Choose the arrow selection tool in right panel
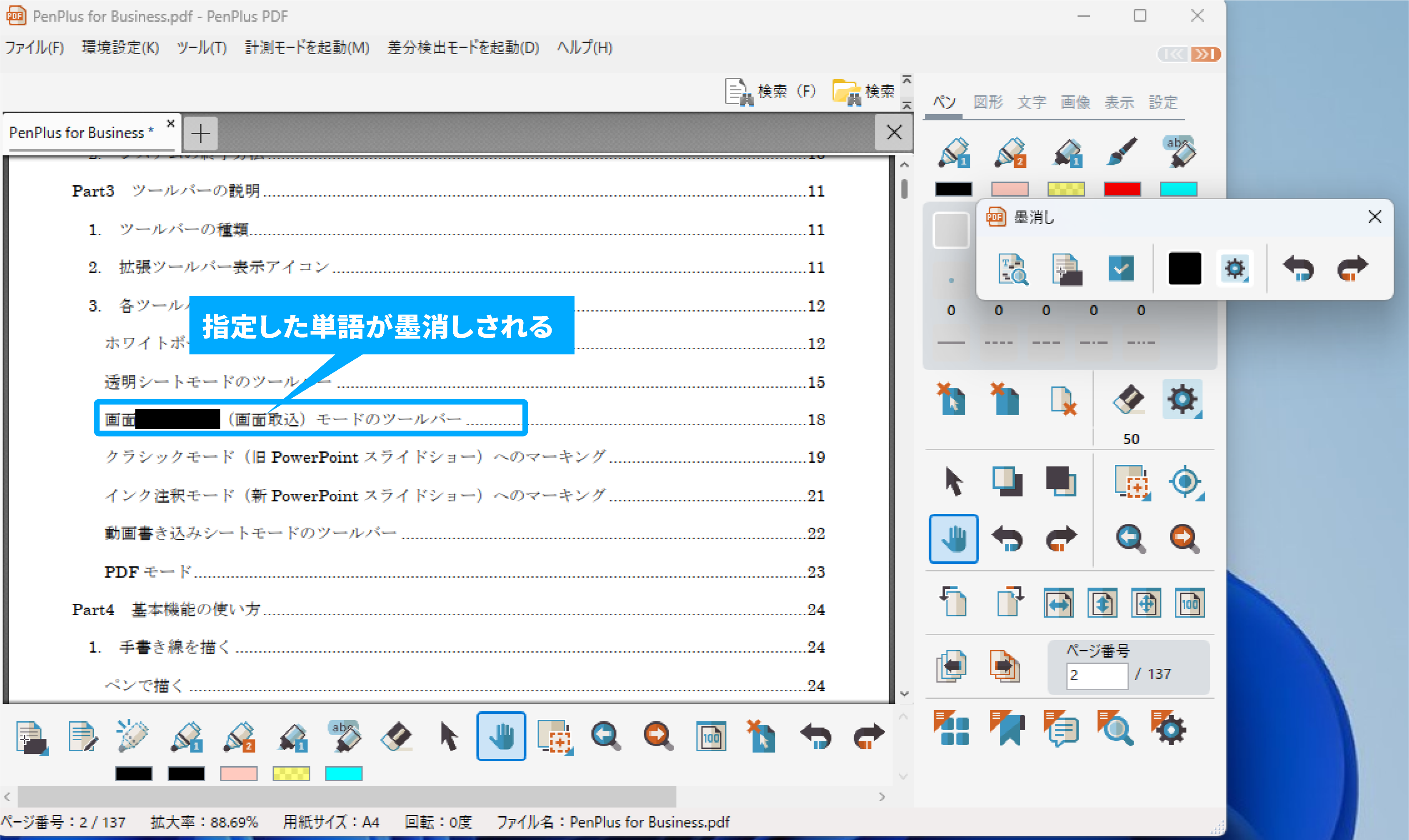The image size is (1409, 840). tap(953, 482)
